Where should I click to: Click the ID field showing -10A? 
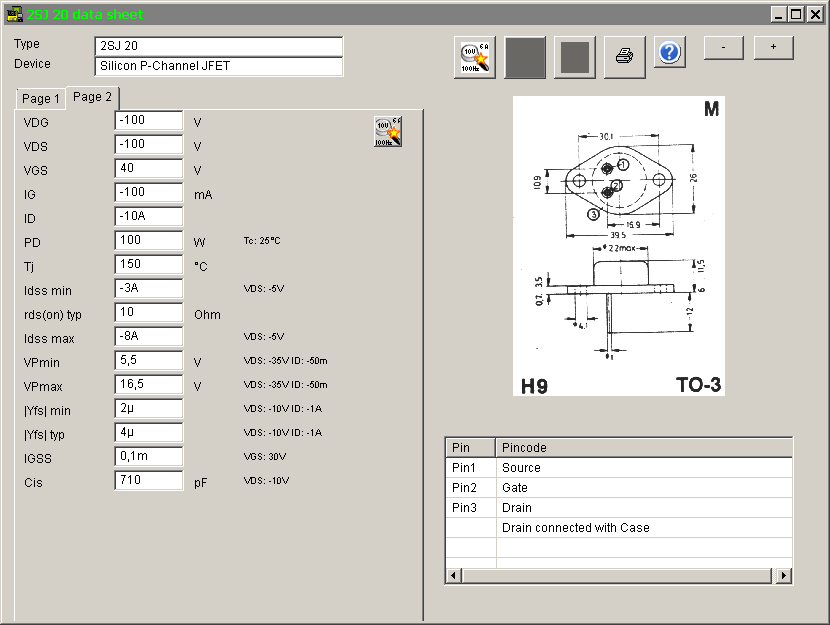pyautogui.click(x=149, y=216)
